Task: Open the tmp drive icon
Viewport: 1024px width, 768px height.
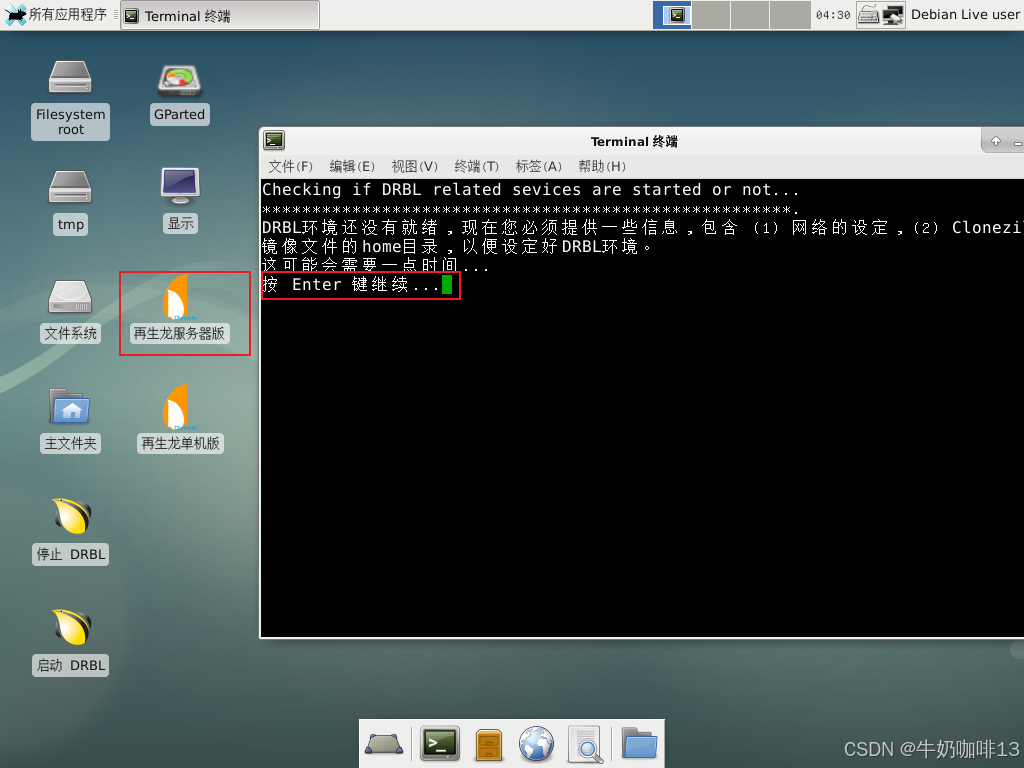Action: 70,202
